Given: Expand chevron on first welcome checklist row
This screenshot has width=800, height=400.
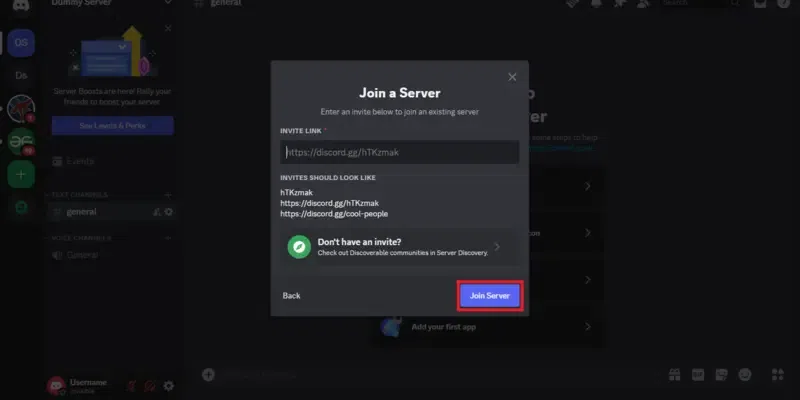Looking at the screenshot, I should click(588, 186).
